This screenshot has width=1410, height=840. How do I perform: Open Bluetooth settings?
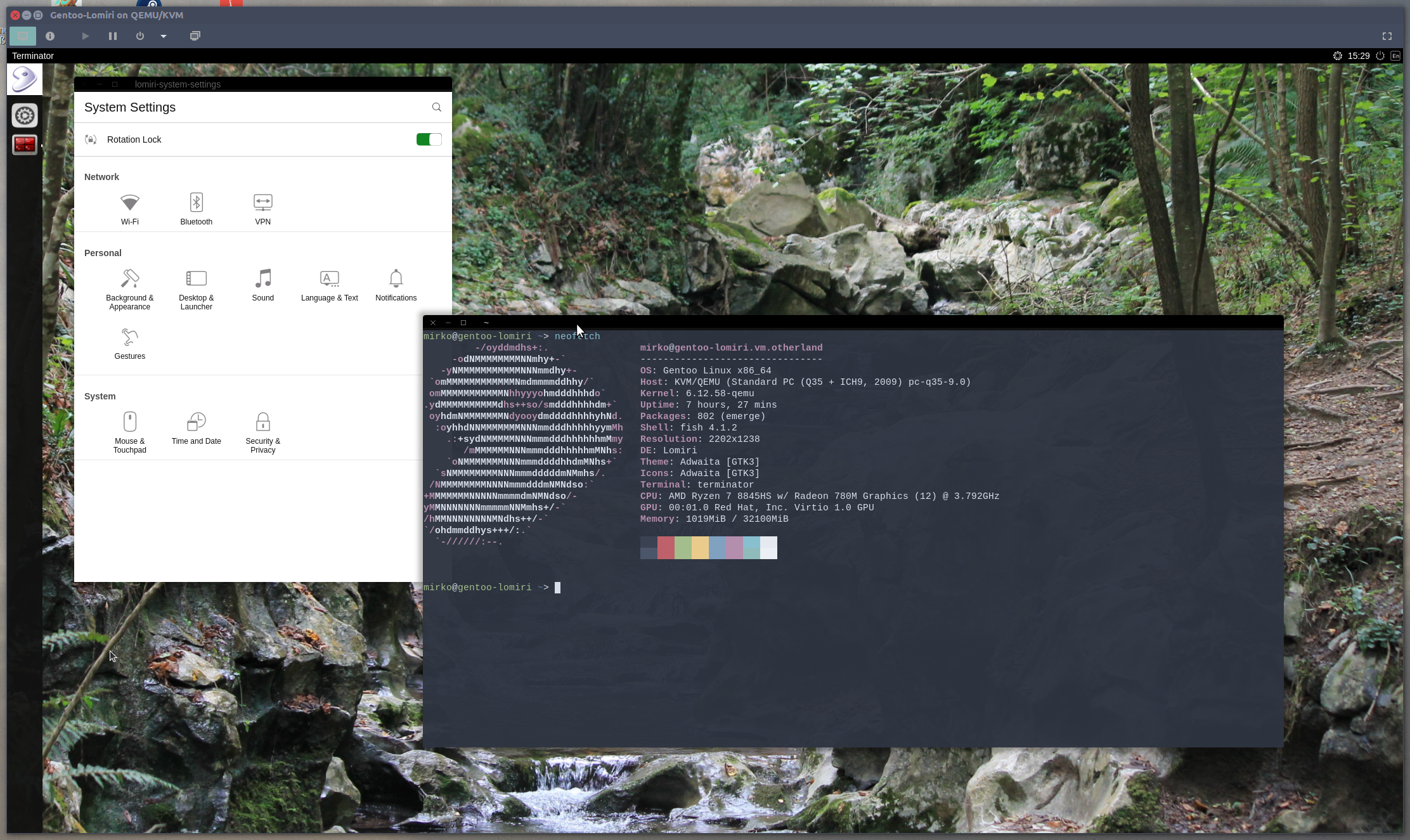pyautogui.click(x=196, y=209)
